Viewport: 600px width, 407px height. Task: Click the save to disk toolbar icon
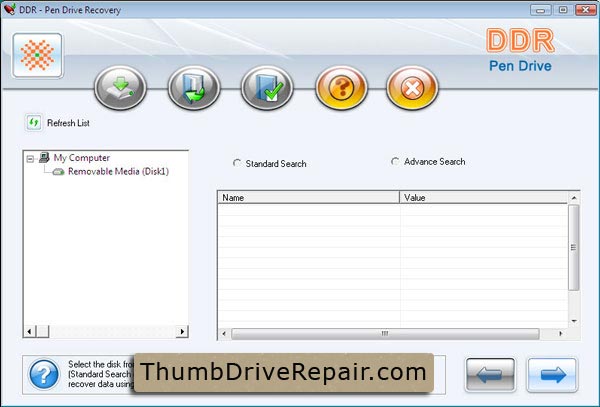point(120,88)
